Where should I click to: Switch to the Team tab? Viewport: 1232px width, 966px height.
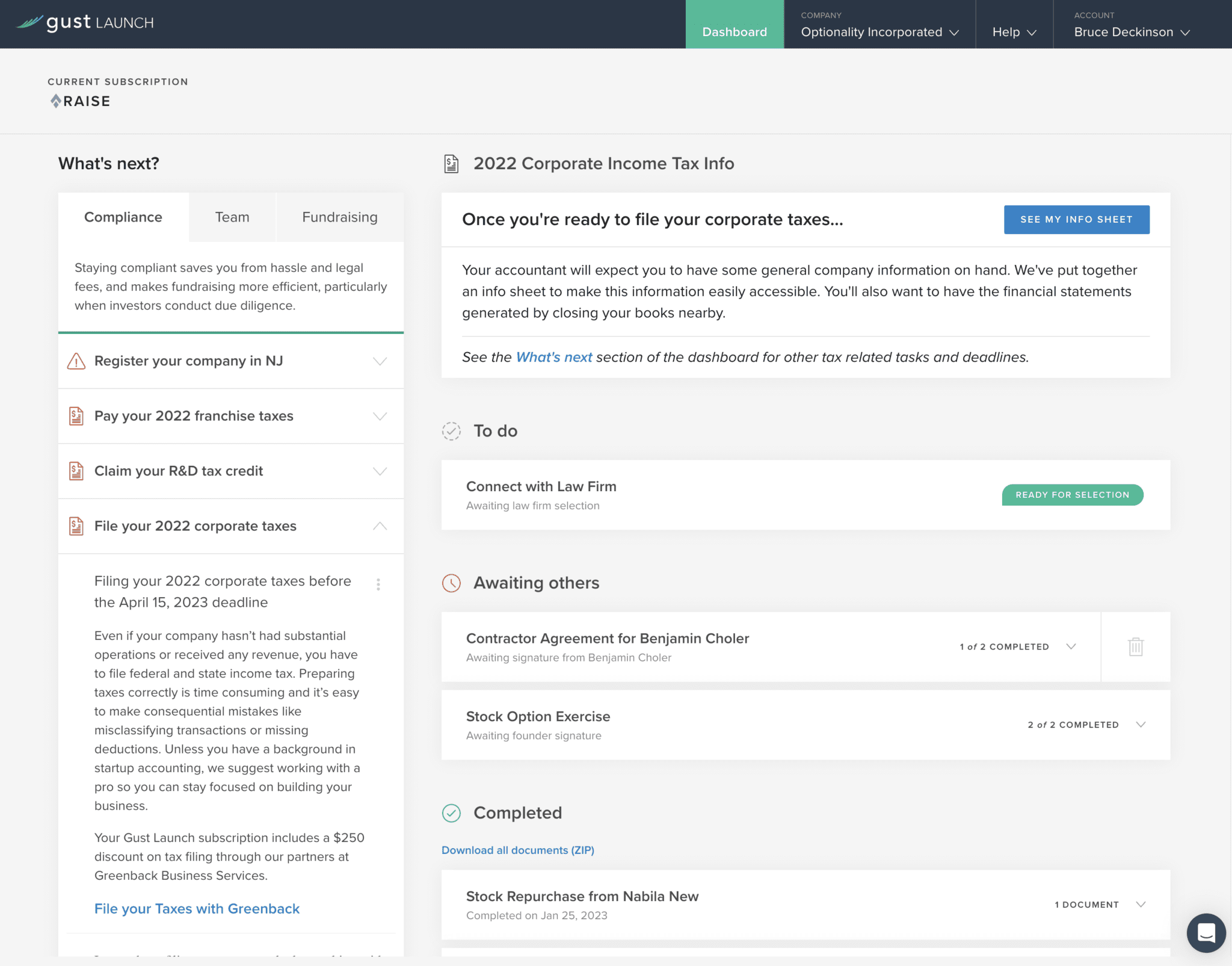pos(232,217)
